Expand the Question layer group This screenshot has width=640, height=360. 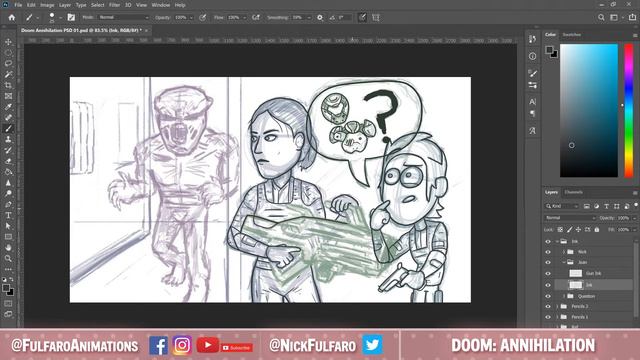tap(564, 296)
